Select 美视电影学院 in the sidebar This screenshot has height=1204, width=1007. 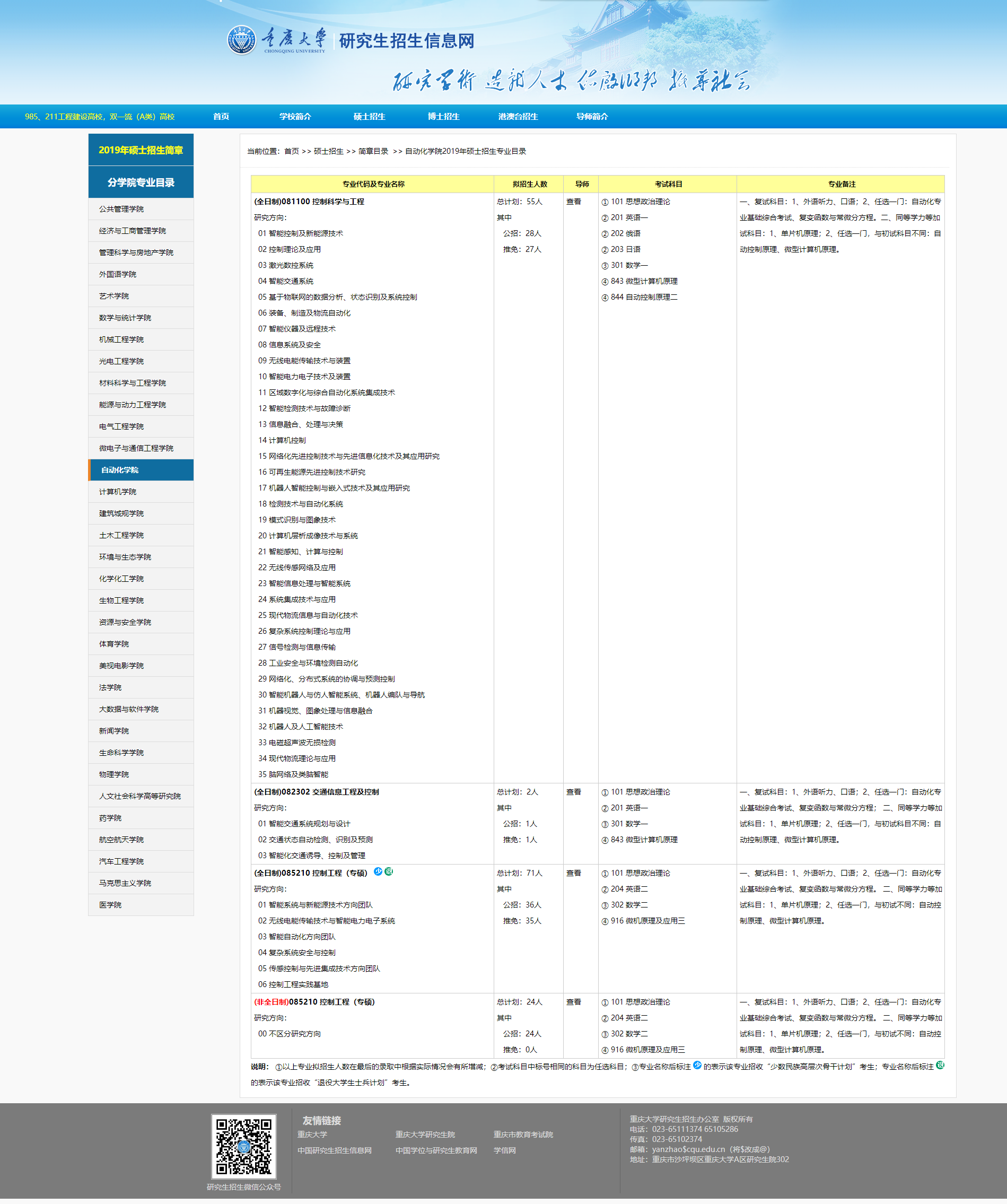[x=141, y=666]
